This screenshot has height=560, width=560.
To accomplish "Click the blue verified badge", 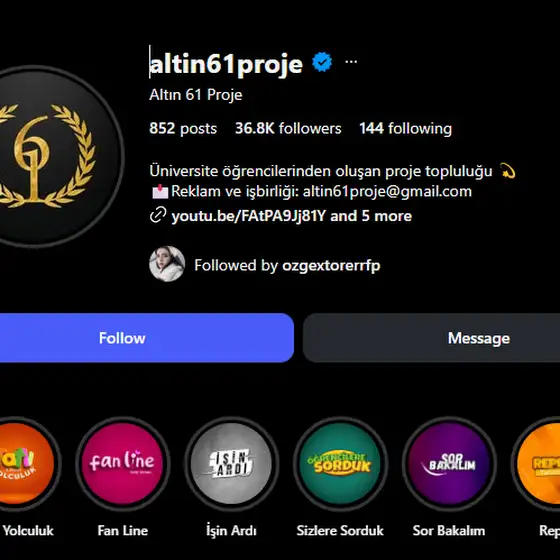I will pos(322,62).
